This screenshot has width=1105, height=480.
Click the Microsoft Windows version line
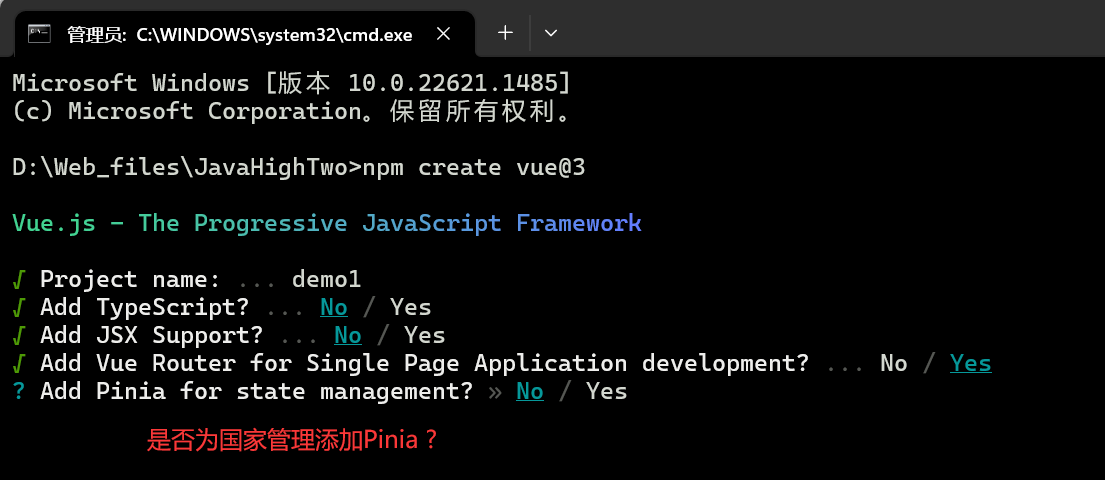click(291, 84)
